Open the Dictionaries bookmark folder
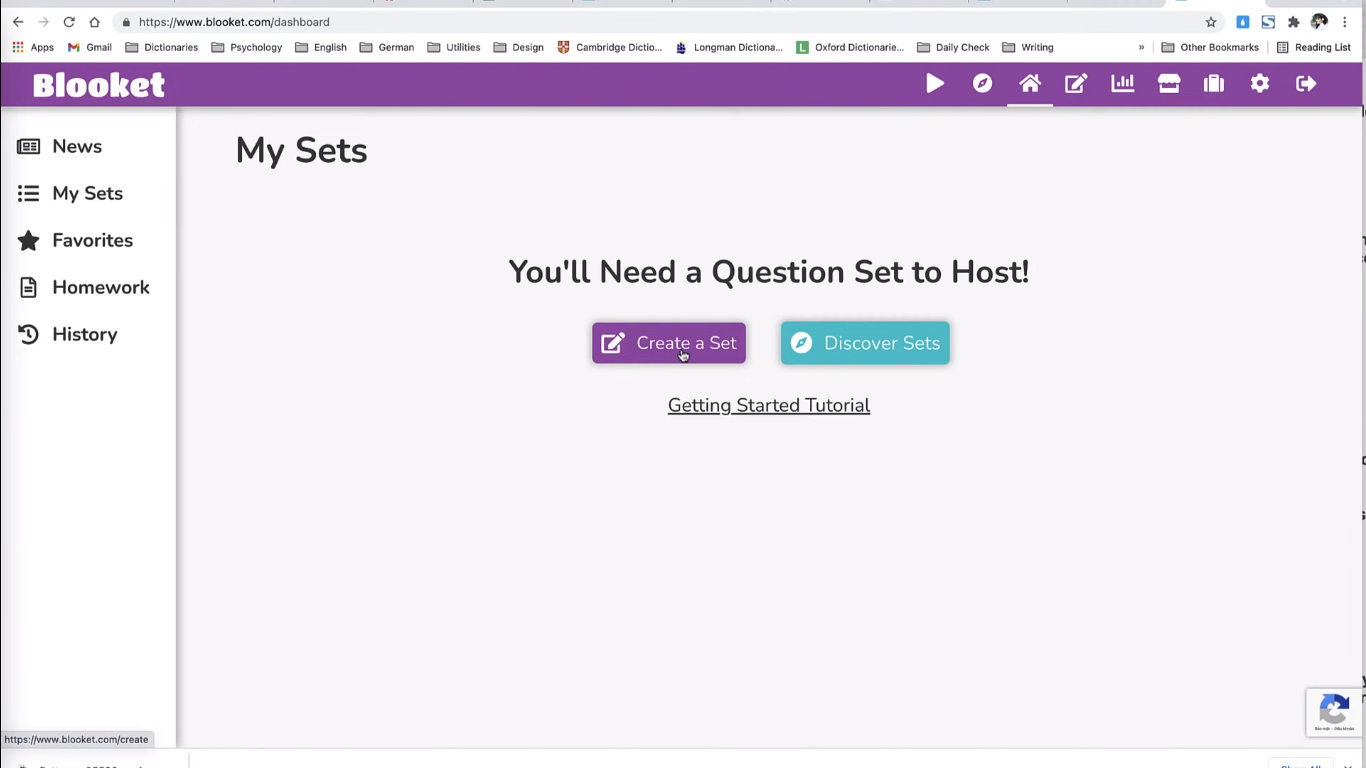This screenshot has height=768, width=1366. point(161,47)
